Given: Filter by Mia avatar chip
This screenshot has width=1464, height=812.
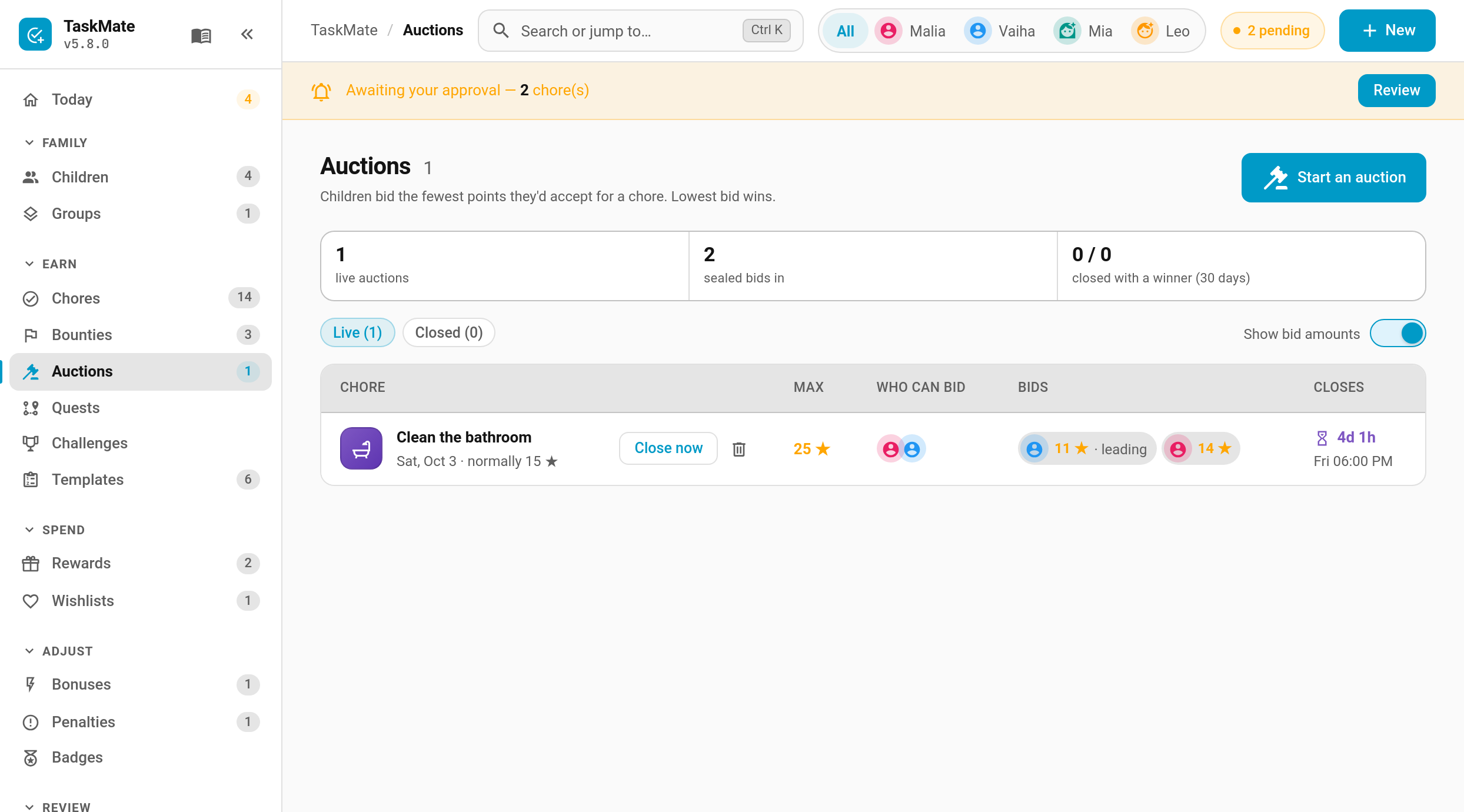Looking at the screenshot, I should [1083, 31].
